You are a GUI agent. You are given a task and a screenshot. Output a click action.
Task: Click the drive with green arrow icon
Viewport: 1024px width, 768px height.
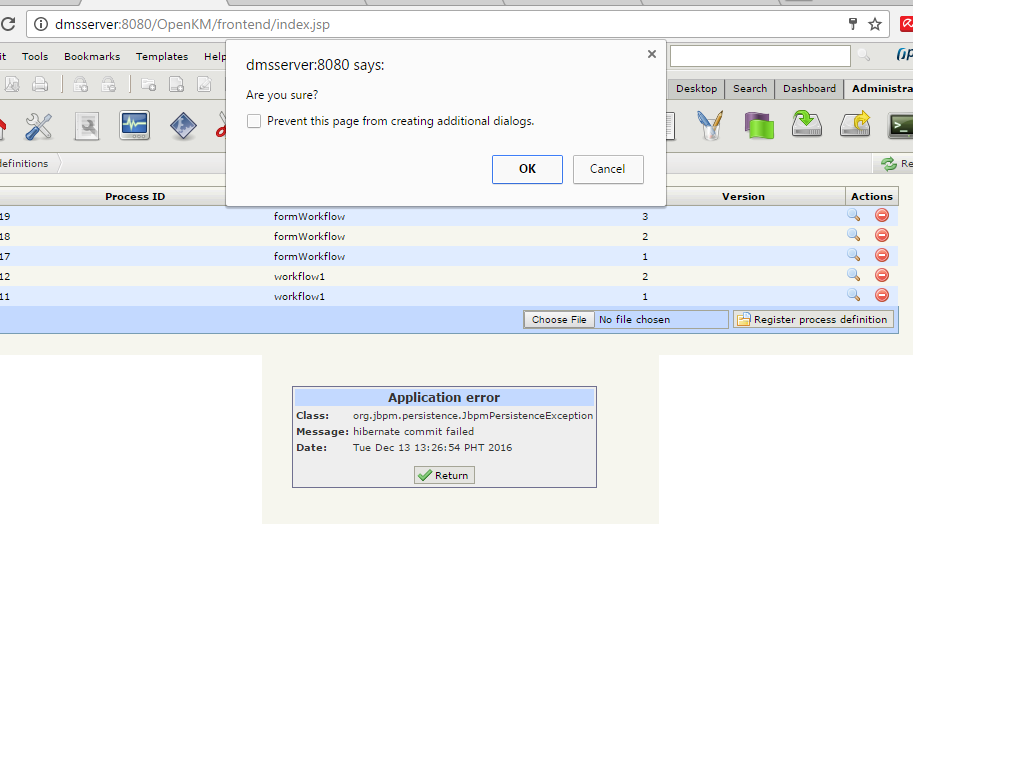(806, 125)
